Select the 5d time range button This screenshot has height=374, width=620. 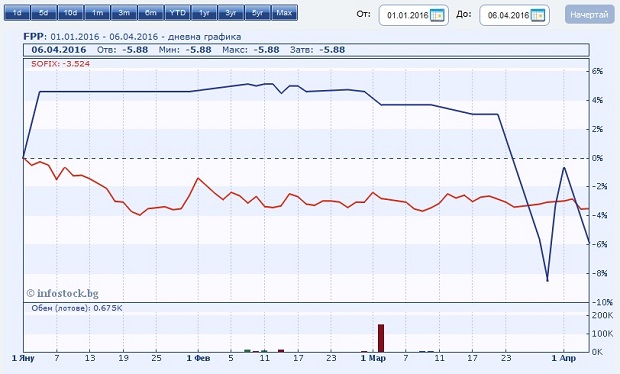click(44, 13)
